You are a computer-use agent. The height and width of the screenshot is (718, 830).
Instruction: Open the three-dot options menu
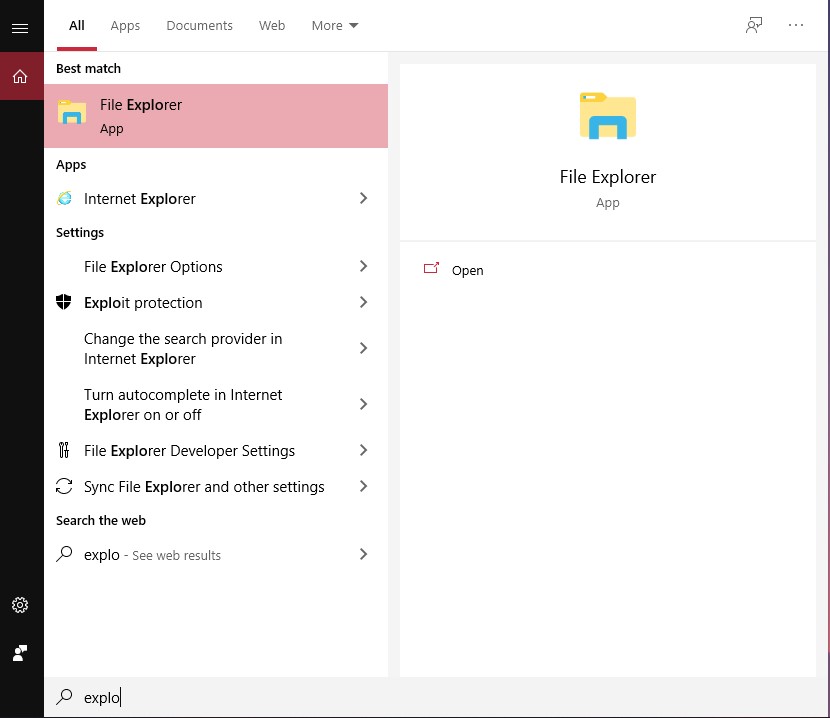[x=796, y=25]
